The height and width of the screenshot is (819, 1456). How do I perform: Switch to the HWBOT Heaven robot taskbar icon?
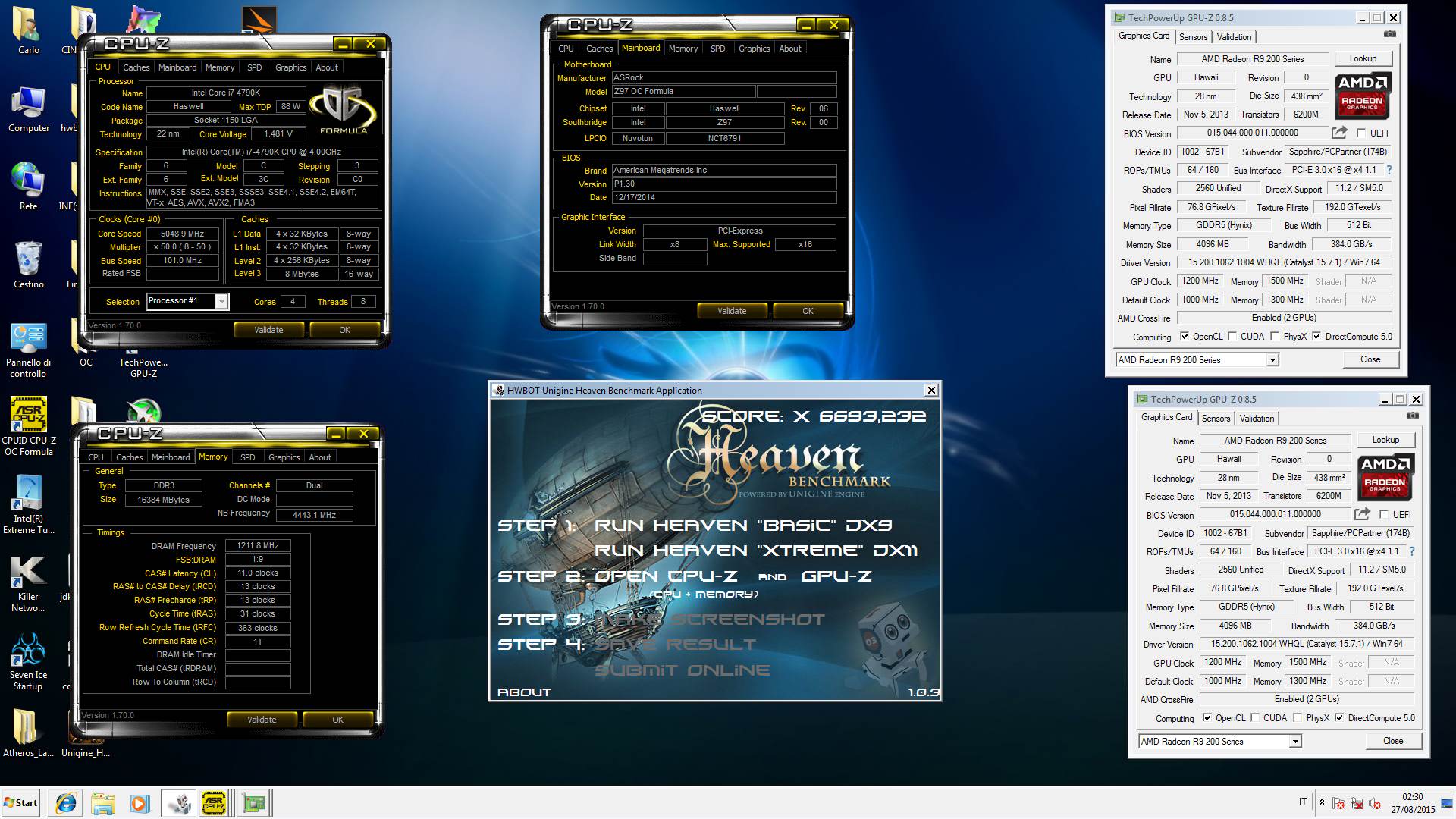click(x=179, y=803)
